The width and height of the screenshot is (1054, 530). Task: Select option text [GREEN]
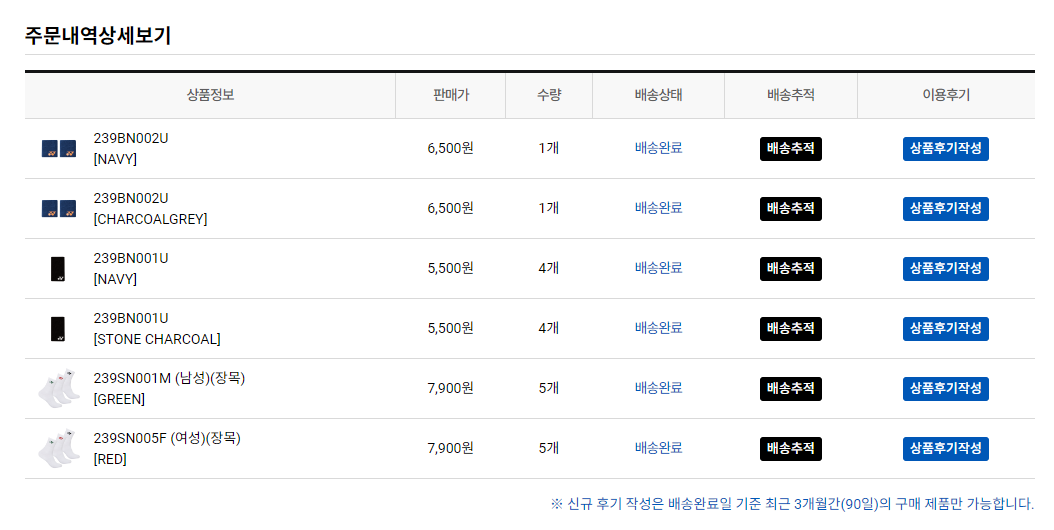119,399
